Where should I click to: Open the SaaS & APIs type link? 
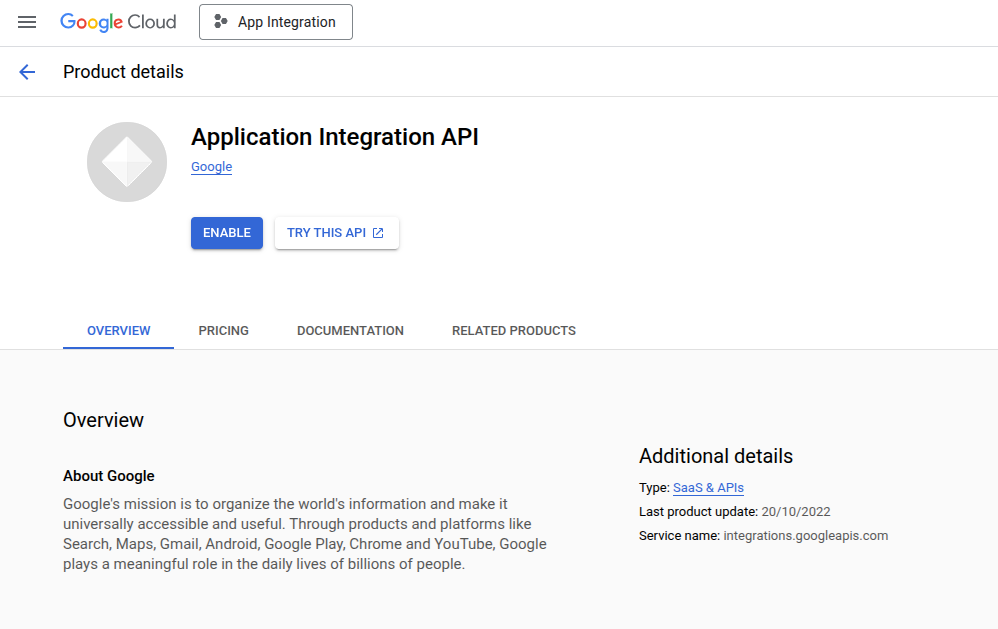point(708,488)
